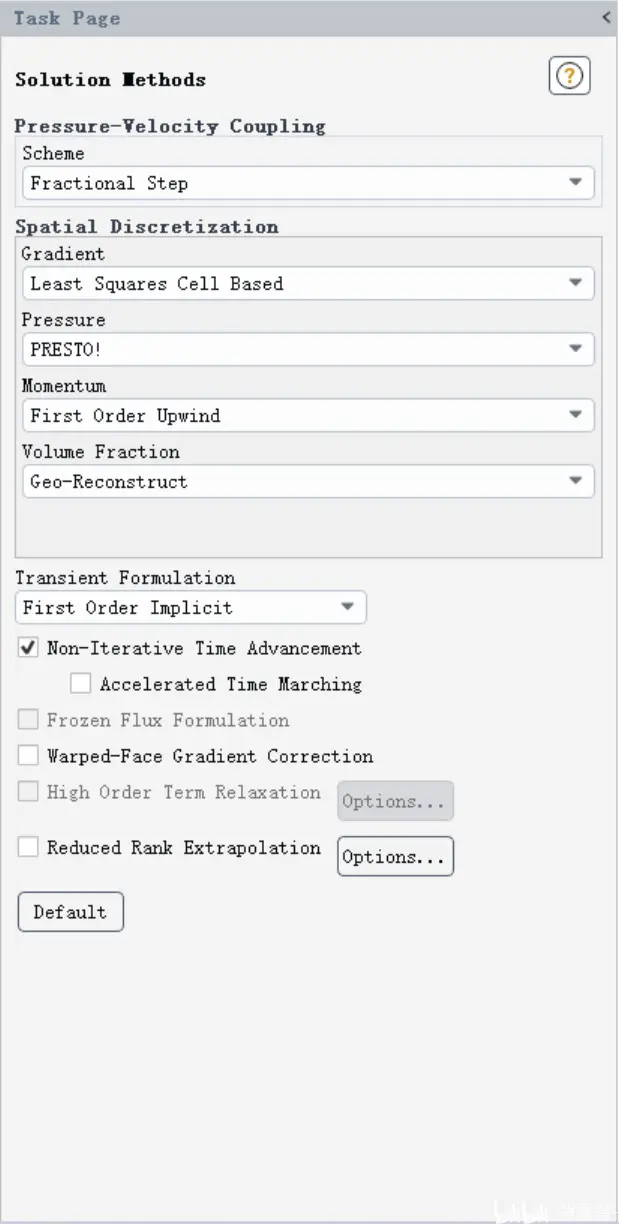This screenshot has height=1224, width=619.
Task: Expand the Gradient Least Squares Cell Based dropdown
Action: [308, 283]
